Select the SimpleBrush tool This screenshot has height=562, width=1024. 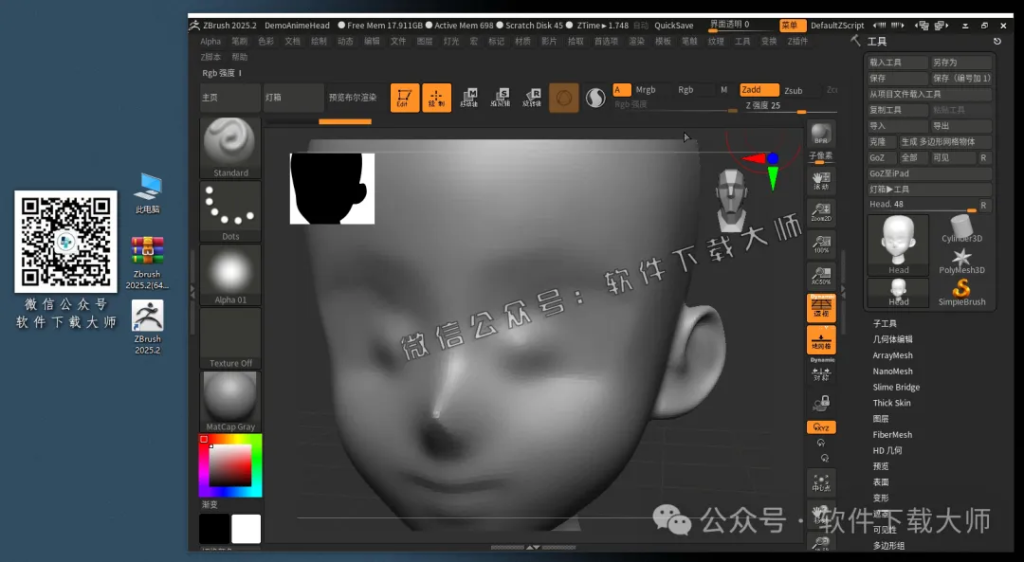point(961,292)
